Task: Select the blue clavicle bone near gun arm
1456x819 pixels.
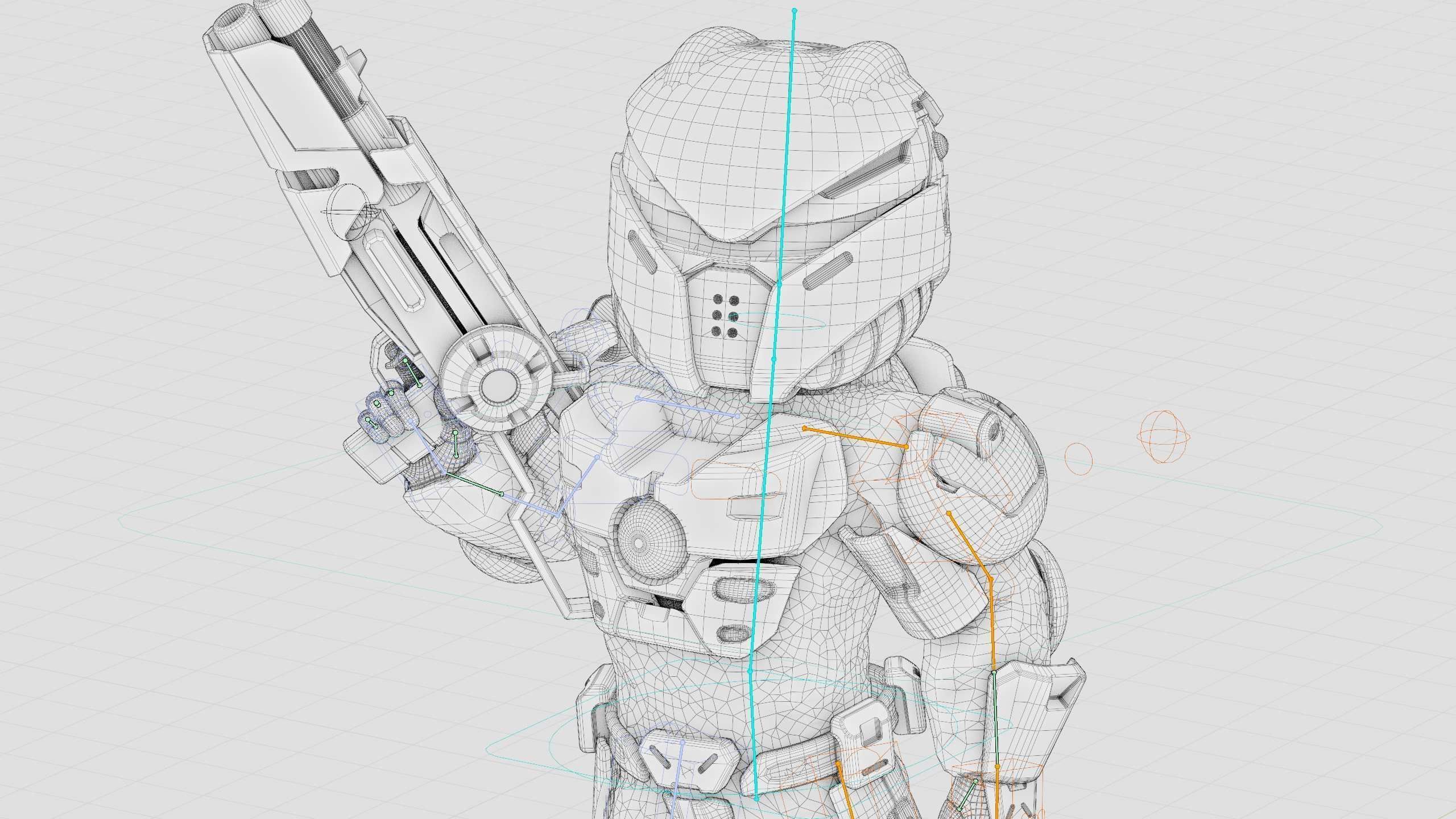Action: 687,407
